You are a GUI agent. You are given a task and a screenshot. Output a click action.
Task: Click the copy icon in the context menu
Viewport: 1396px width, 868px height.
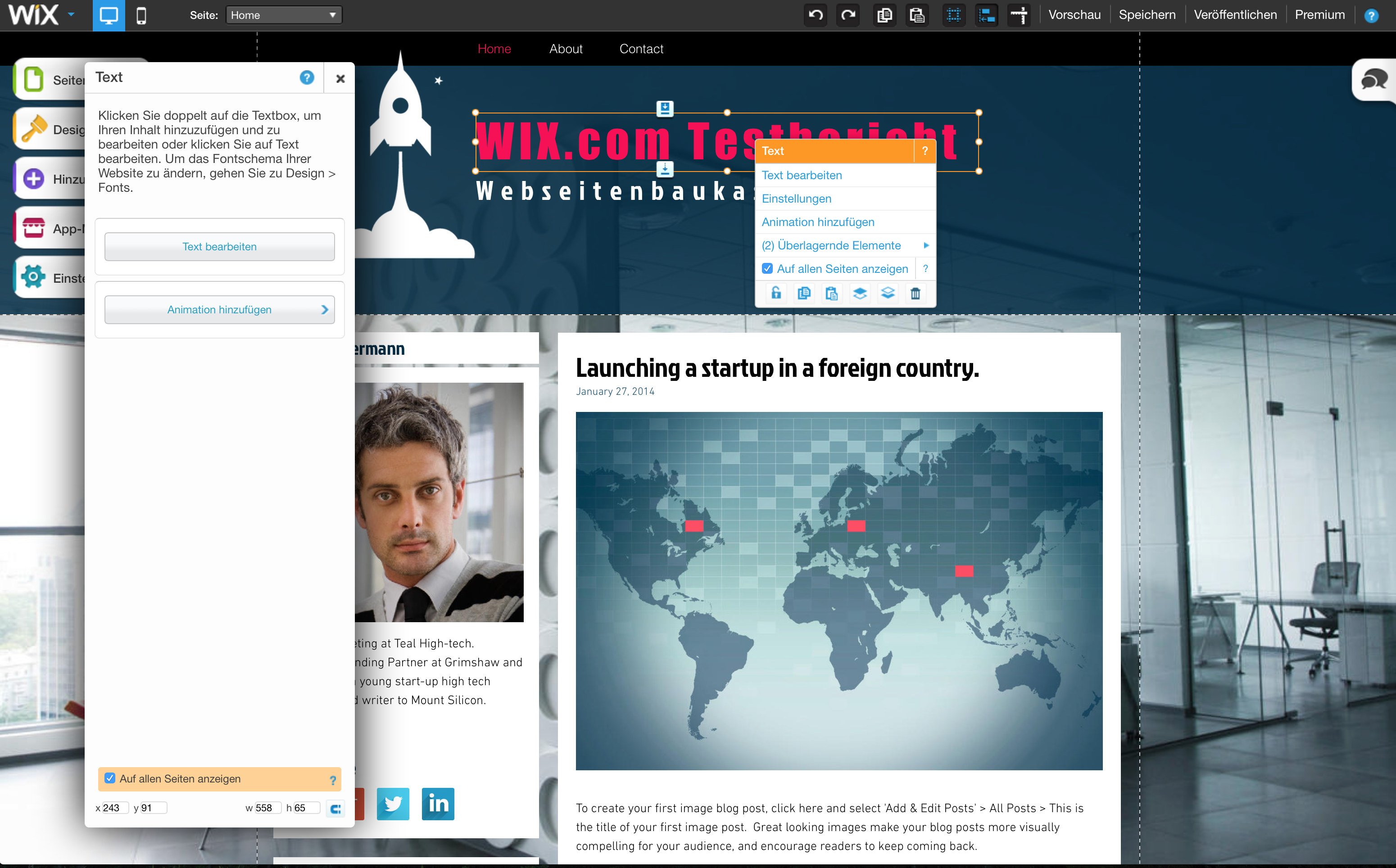click(804, 294)
